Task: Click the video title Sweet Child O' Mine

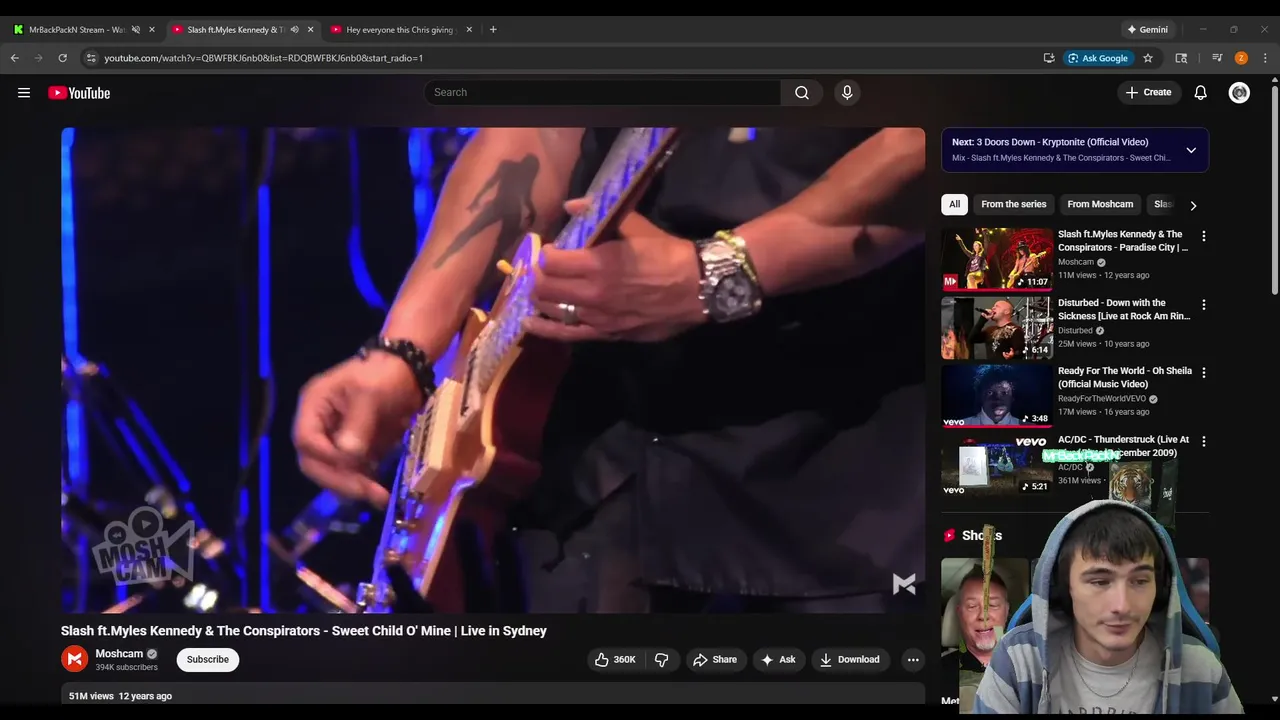Action: point(304,631)
